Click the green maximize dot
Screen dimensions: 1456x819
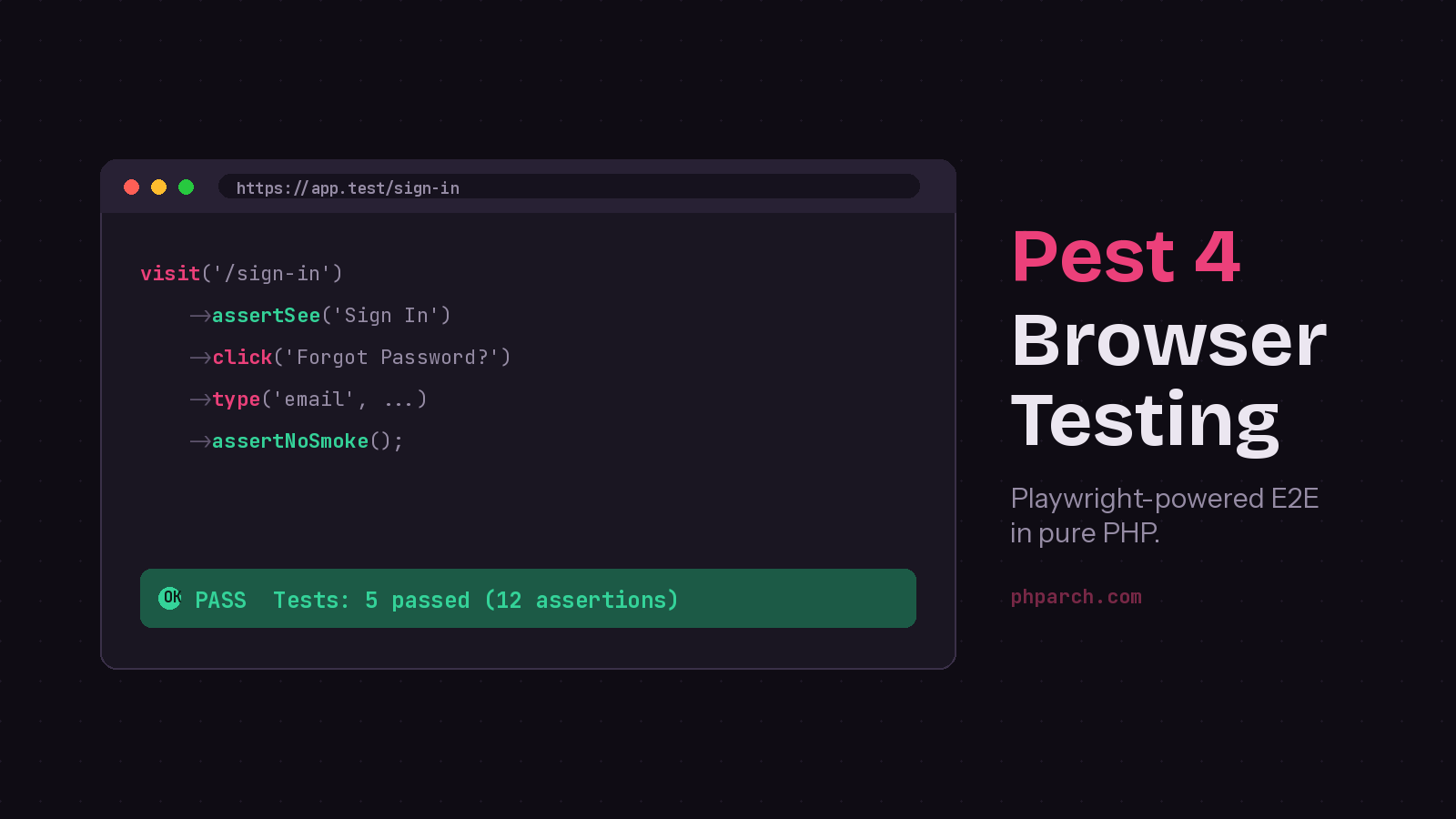click(186, 187)
